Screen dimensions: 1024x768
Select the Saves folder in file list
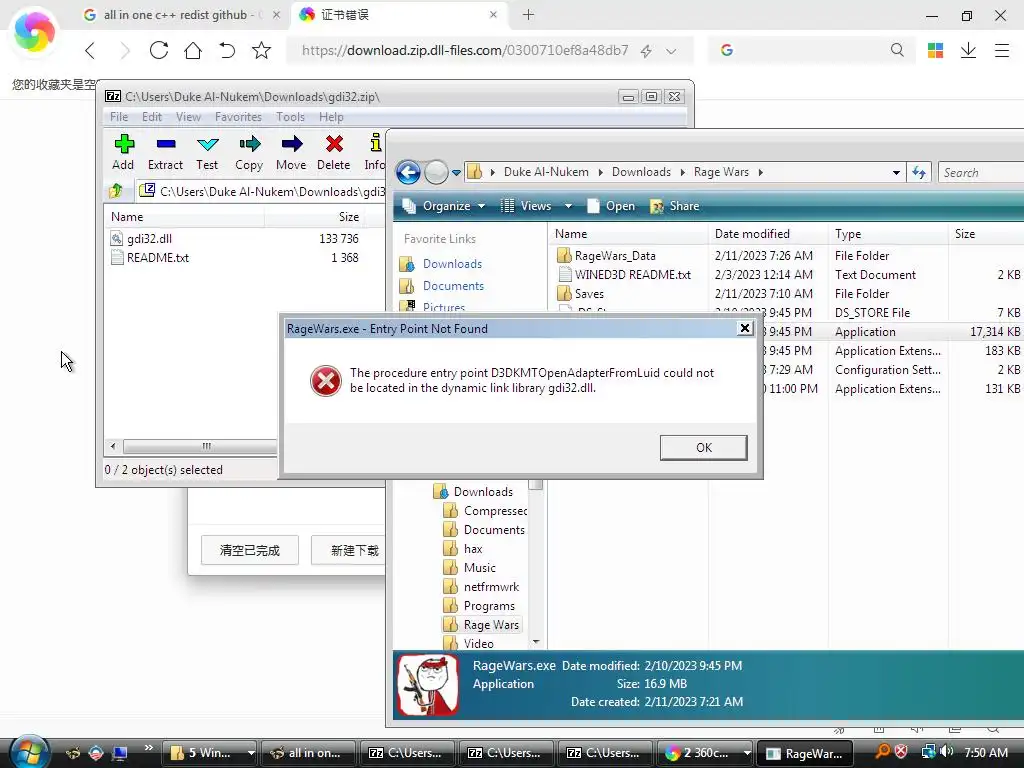click(x=589, y=294)
